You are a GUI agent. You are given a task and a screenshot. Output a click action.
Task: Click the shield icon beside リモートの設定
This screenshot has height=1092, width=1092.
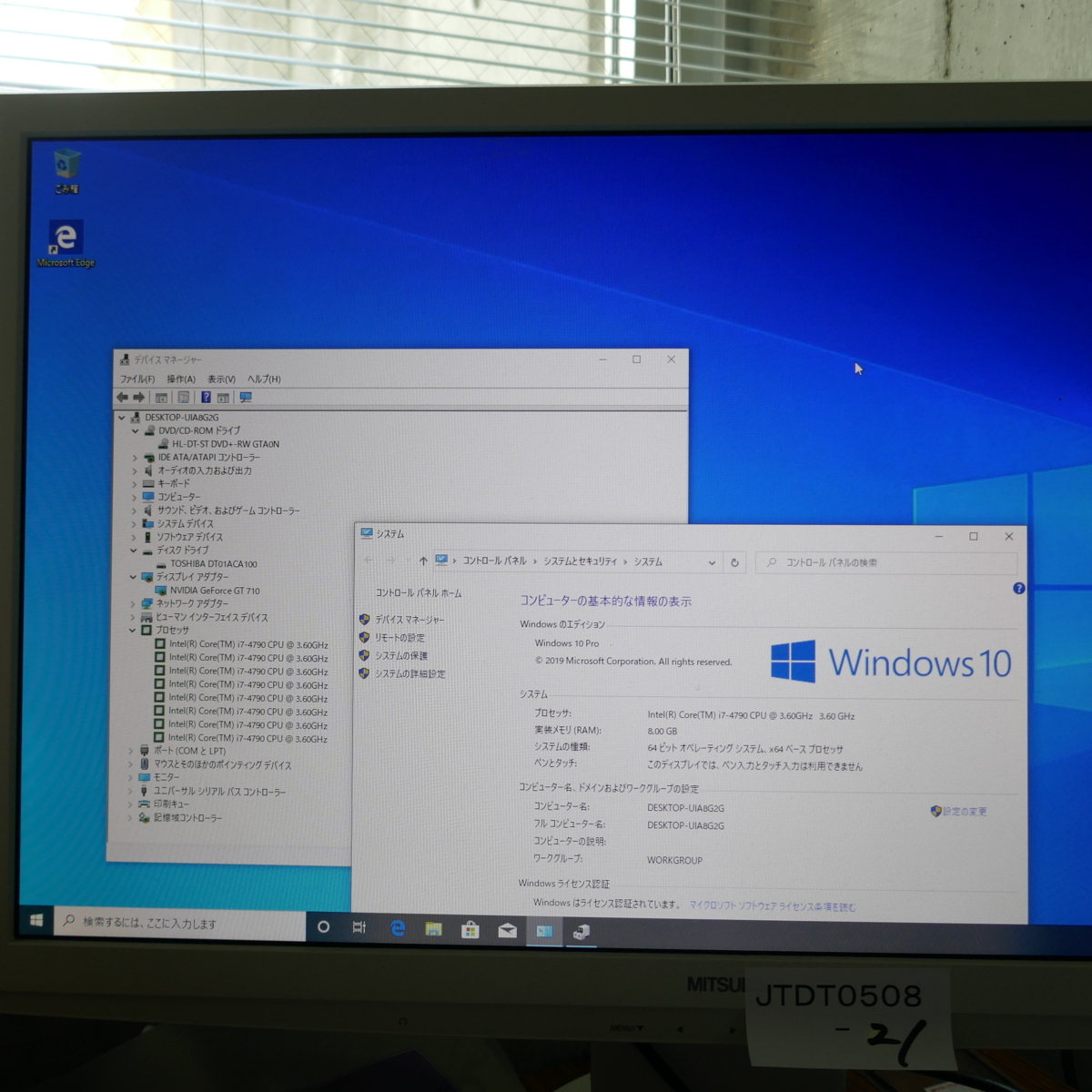[364, 638]
